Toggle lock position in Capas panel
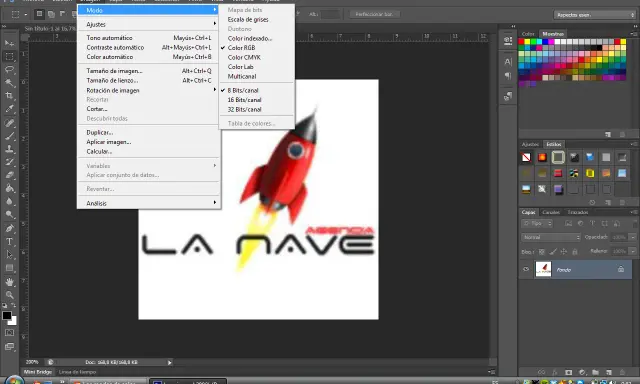 564,252
